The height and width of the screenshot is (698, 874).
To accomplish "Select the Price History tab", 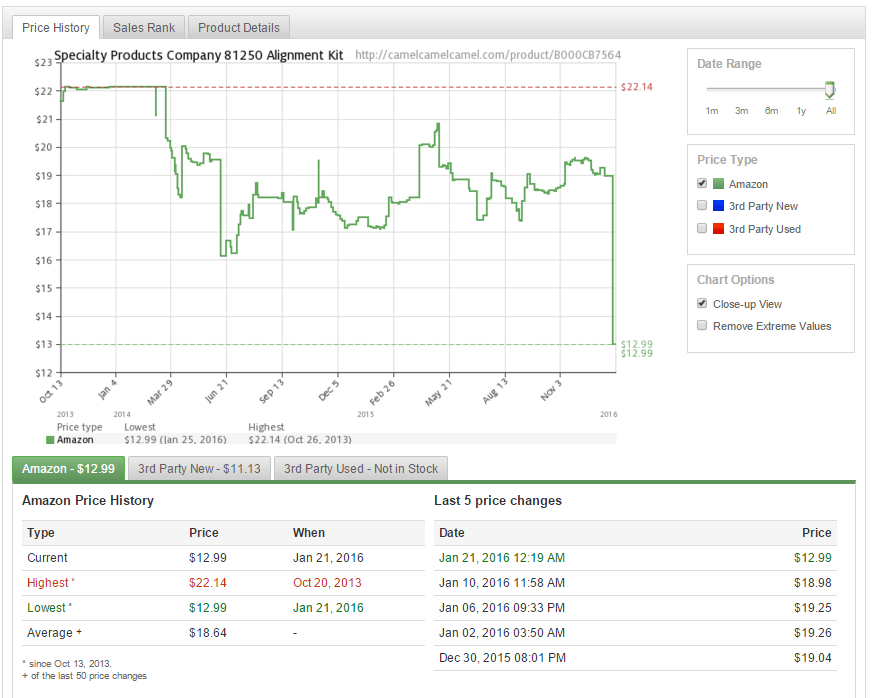I will click(x=56, y=28).
